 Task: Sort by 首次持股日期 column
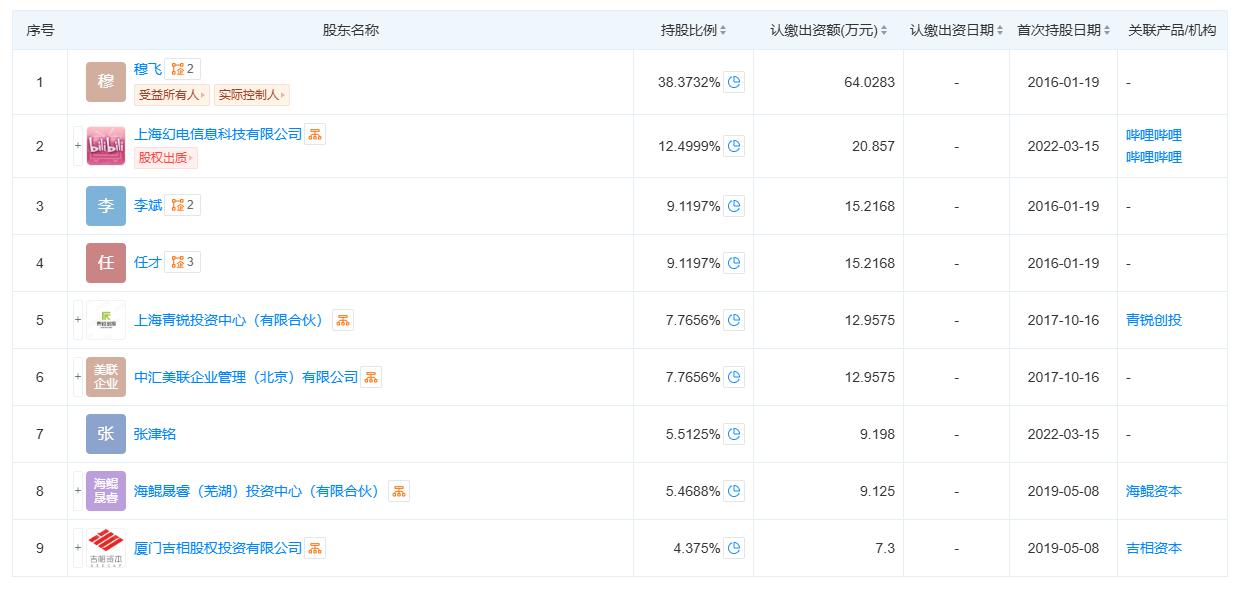1107,31
